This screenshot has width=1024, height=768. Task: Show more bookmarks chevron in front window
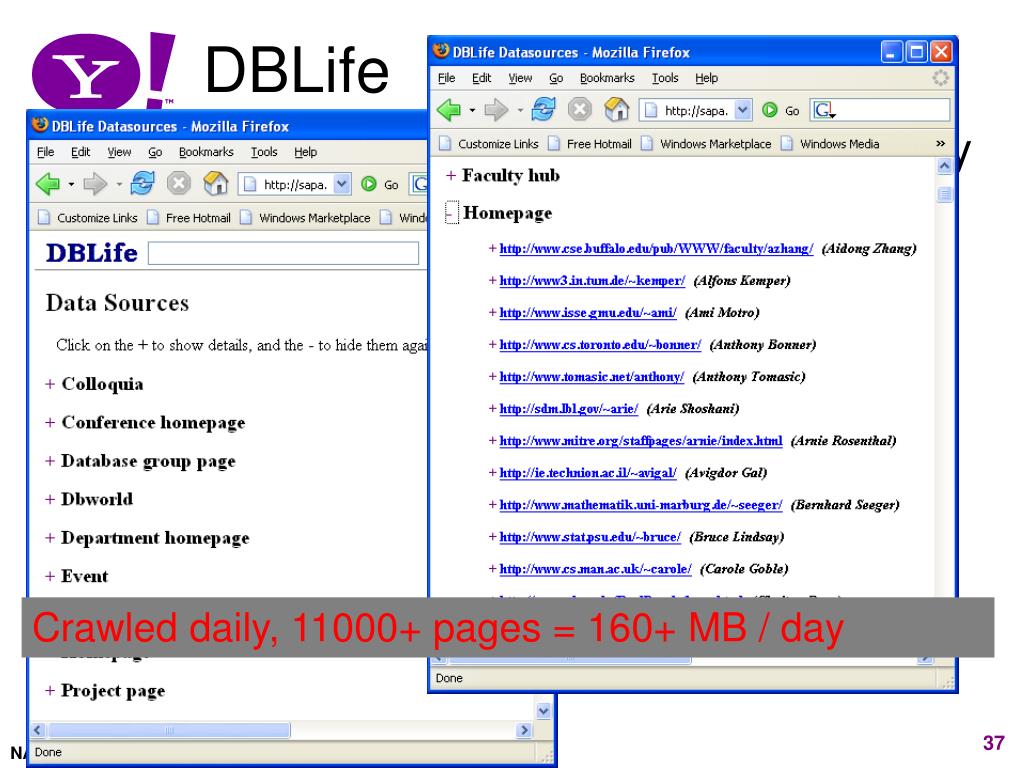[940, 144]
